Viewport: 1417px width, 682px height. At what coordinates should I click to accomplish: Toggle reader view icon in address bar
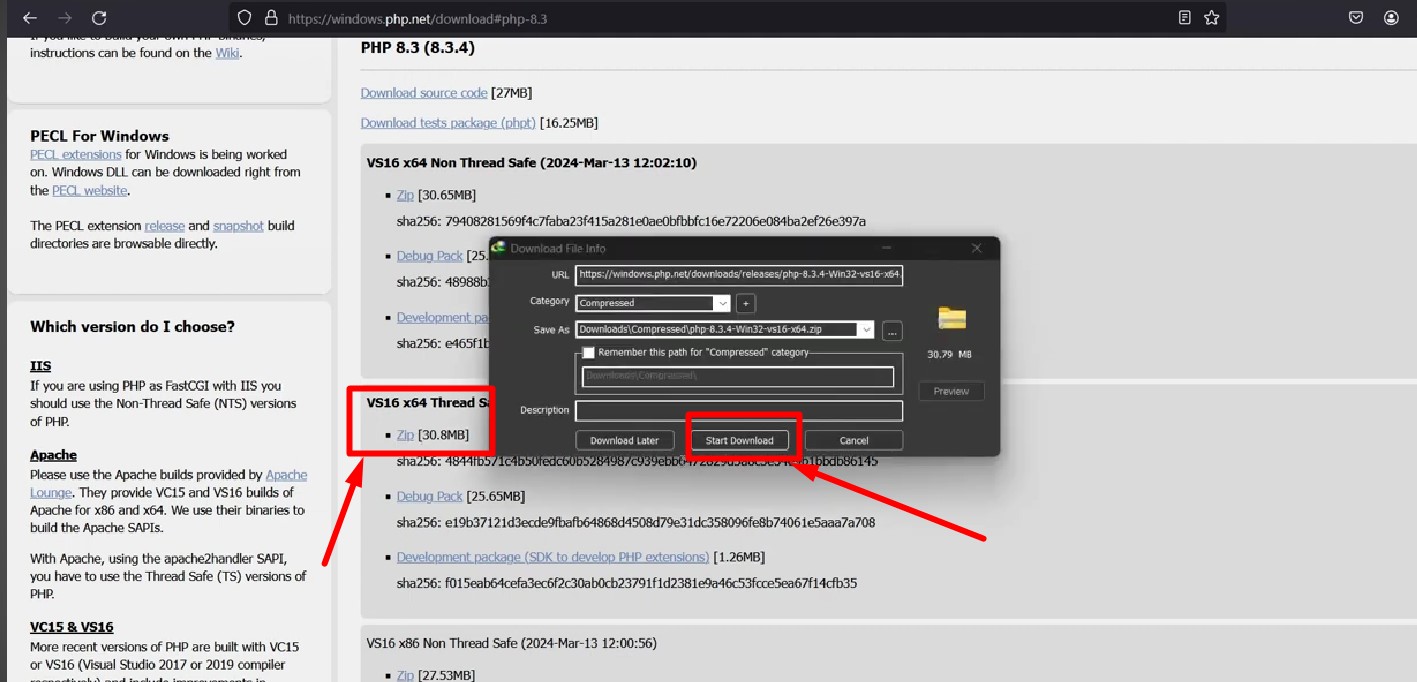[x=1184, y=18]
